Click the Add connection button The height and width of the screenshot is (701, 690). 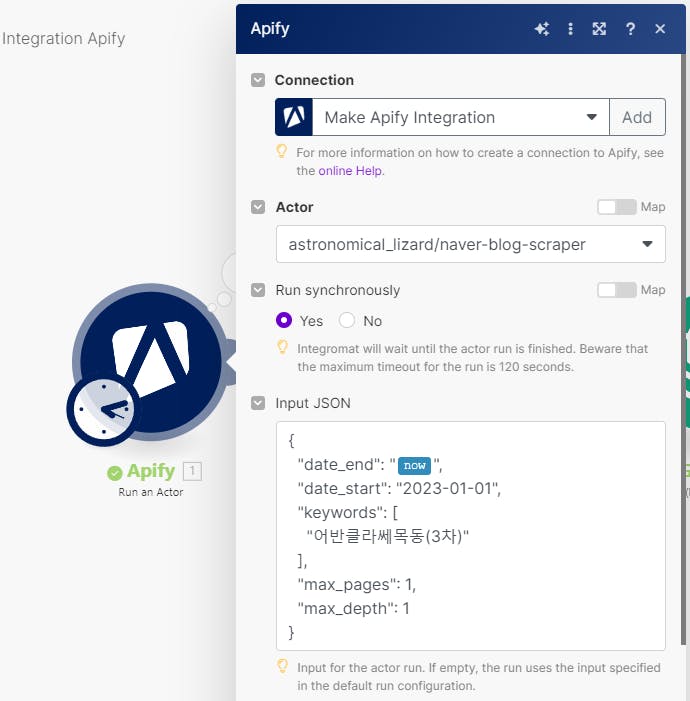tap(637, 117)
